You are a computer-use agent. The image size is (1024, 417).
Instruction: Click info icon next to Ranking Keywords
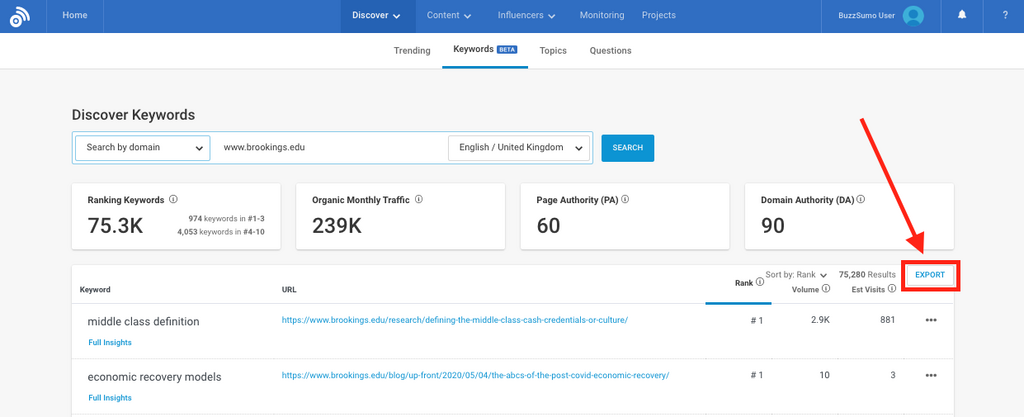[173, 200]
